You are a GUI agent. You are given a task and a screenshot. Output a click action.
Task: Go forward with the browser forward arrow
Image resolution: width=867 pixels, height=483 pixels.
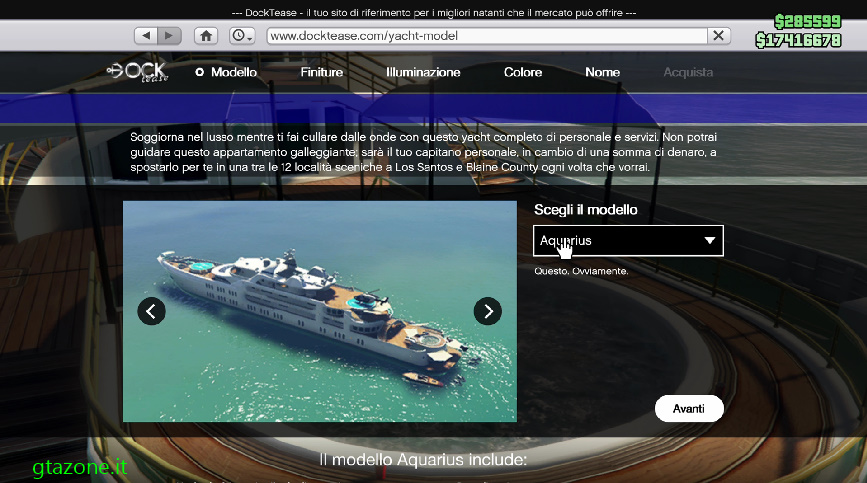coord(169,36)
